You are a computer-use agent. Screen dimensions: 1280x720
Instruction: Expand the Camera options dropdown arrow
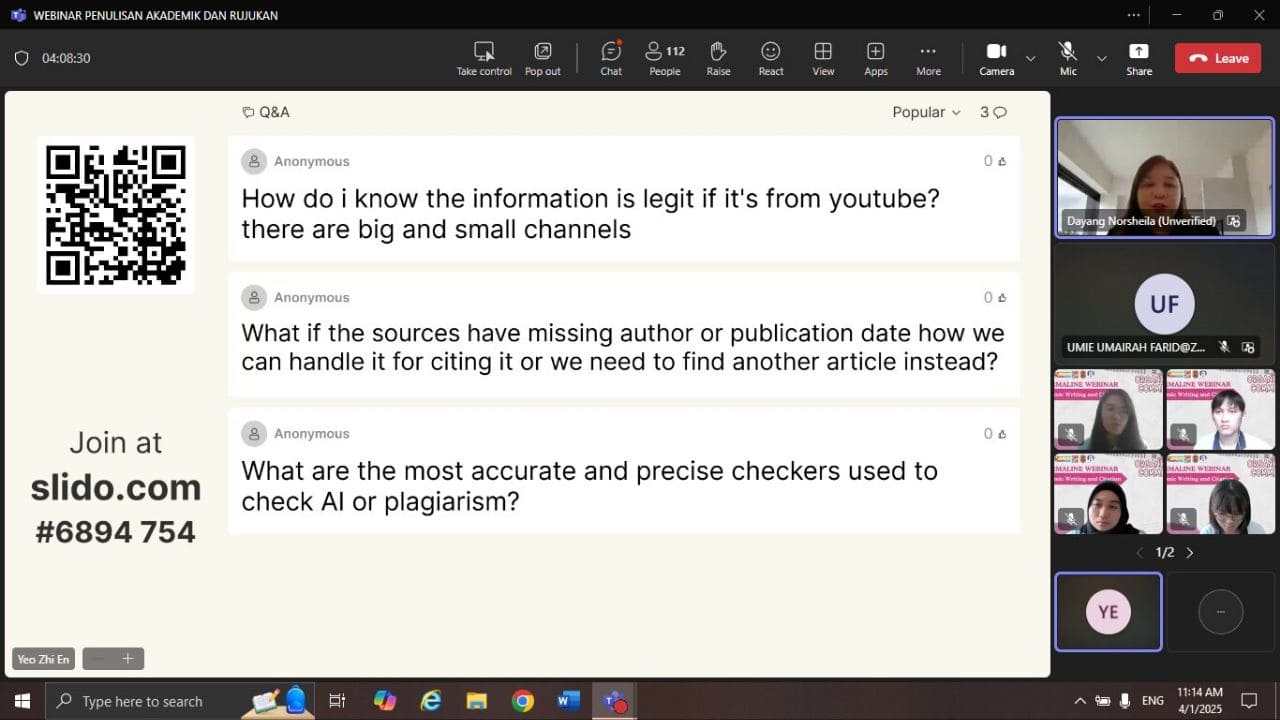(x=1030, y=58)
